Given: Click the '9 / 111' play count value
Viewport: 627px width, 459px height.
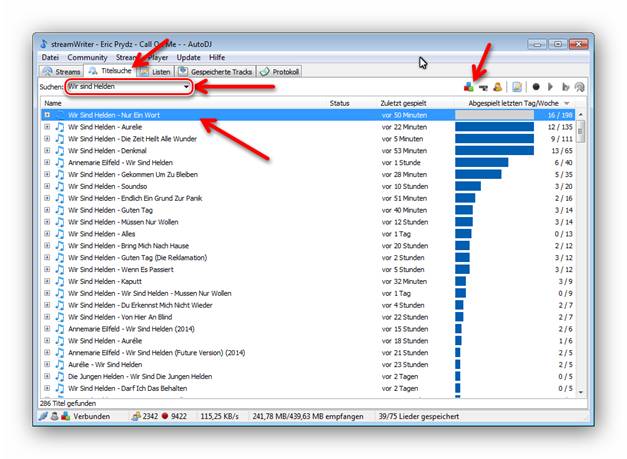Looking at the screenshot, I should (x=561, y=139).
